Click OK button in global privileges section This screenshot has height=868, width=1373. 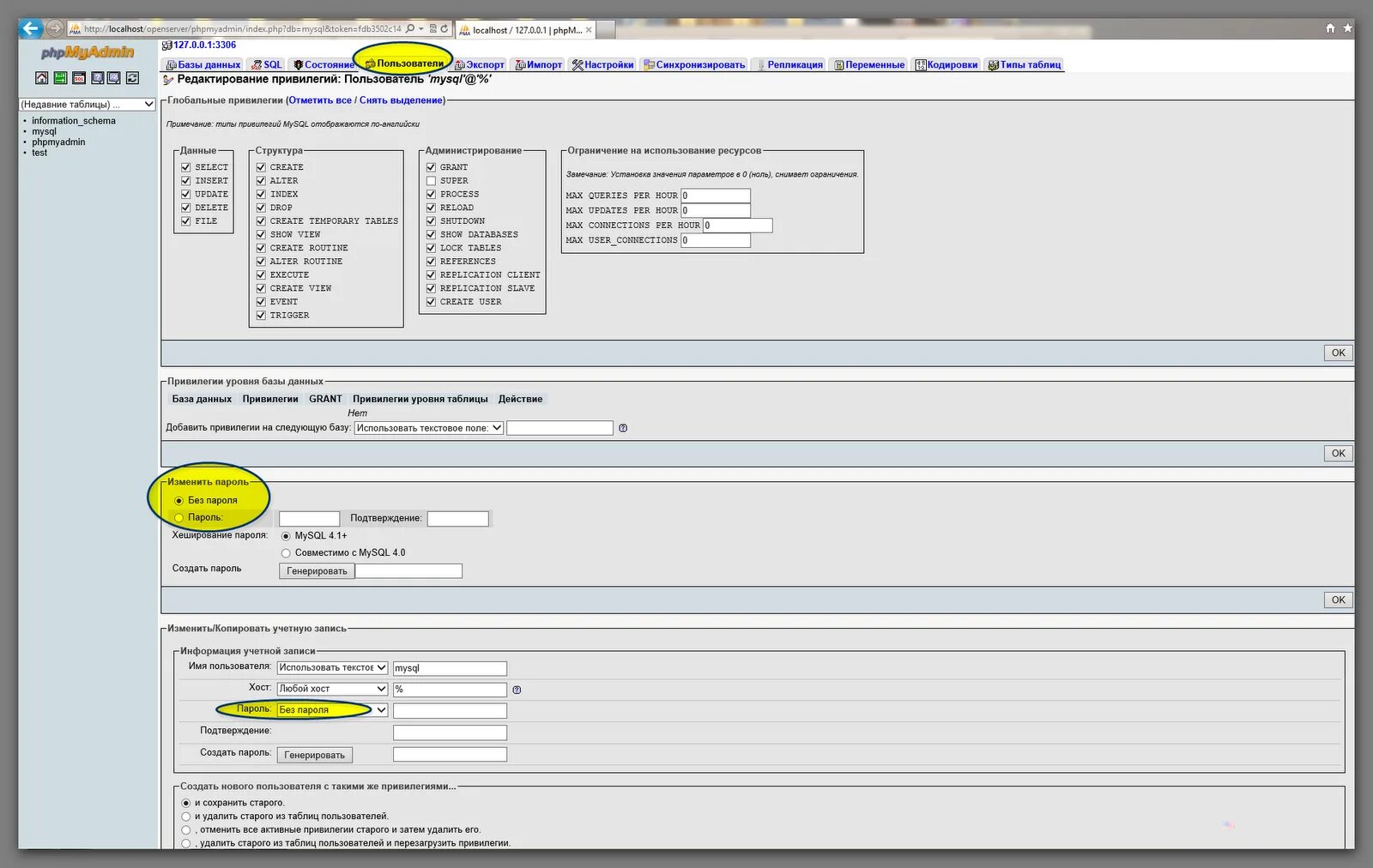[1338, 353]
